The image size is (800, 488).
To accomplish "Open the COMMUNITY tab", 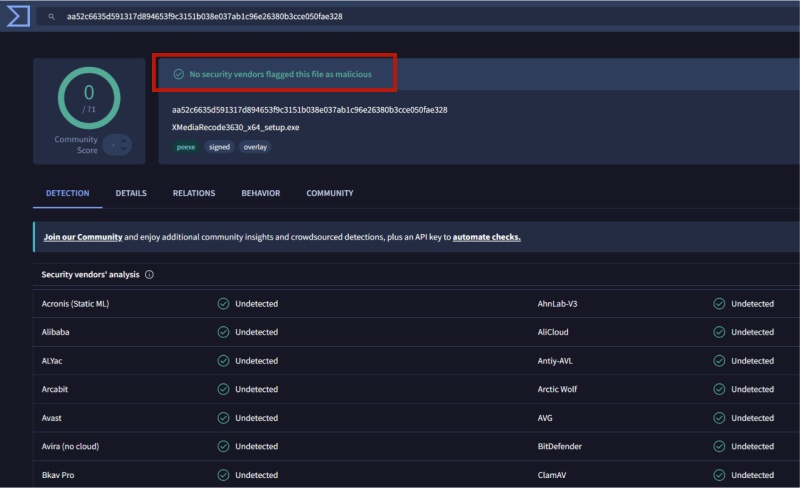I will point(330,193).
